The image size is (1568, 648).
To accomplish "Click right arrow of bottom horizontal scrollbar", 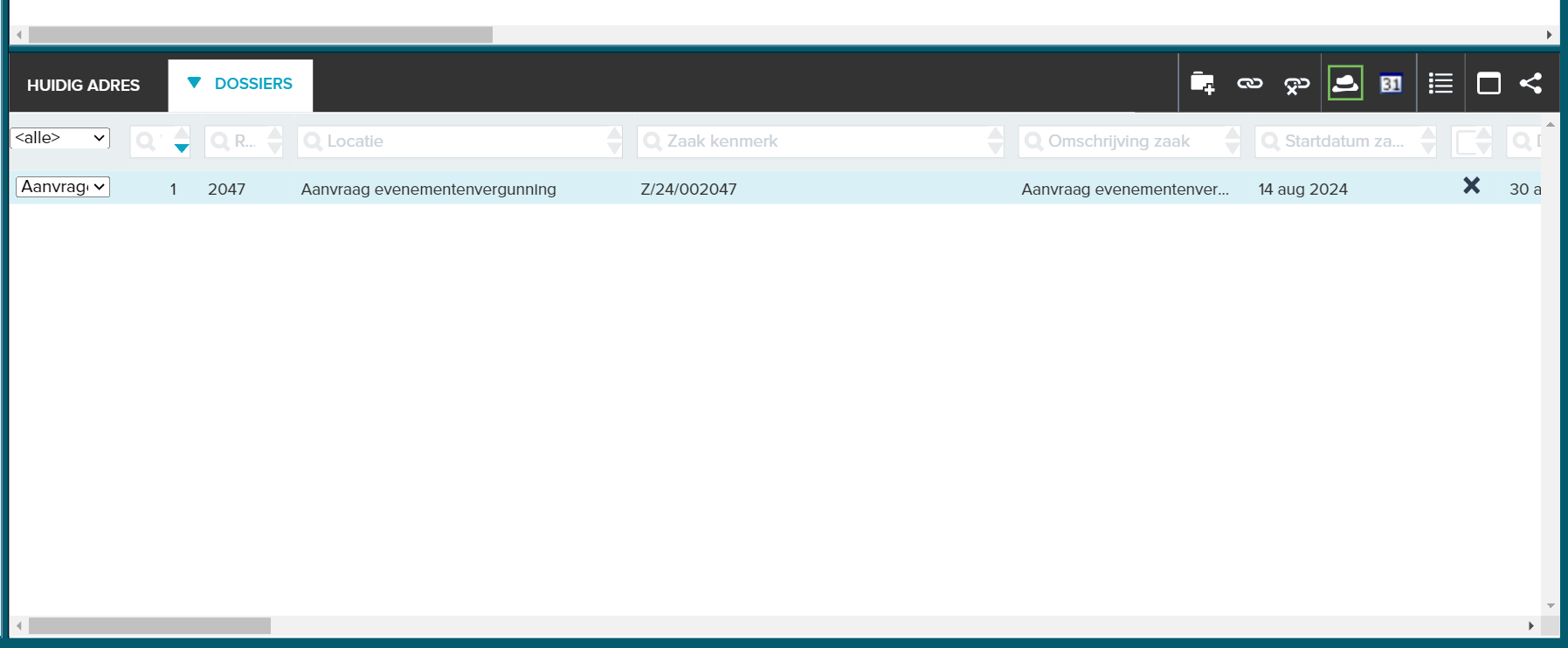I will (x=1530, y=626).
